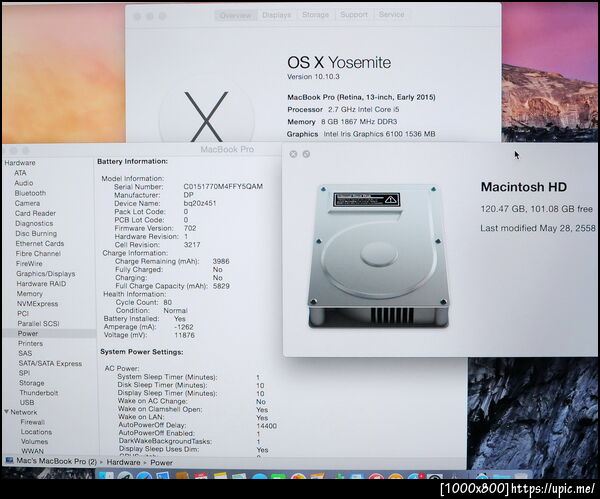The width and height of the screenshot is (600, 499).
Task: Select Thunderbolt in the sidebar
Action: 39,393
